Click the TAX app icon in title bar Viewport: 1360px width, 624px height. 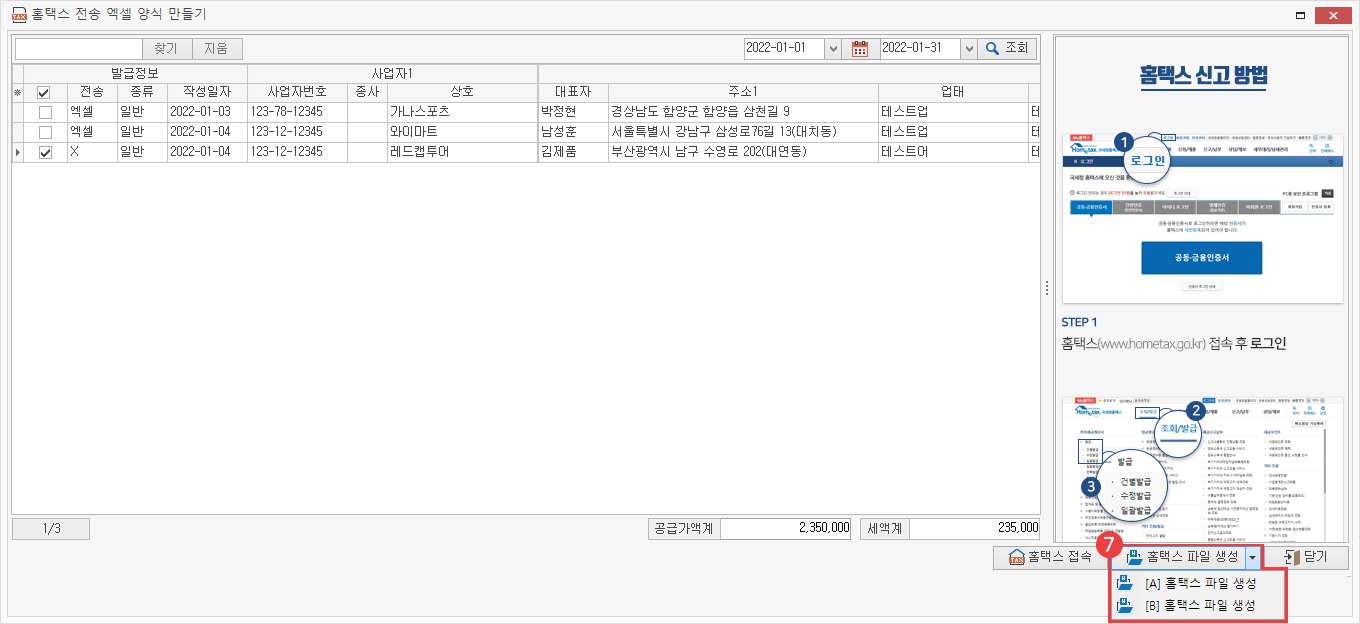click(17, 14)
